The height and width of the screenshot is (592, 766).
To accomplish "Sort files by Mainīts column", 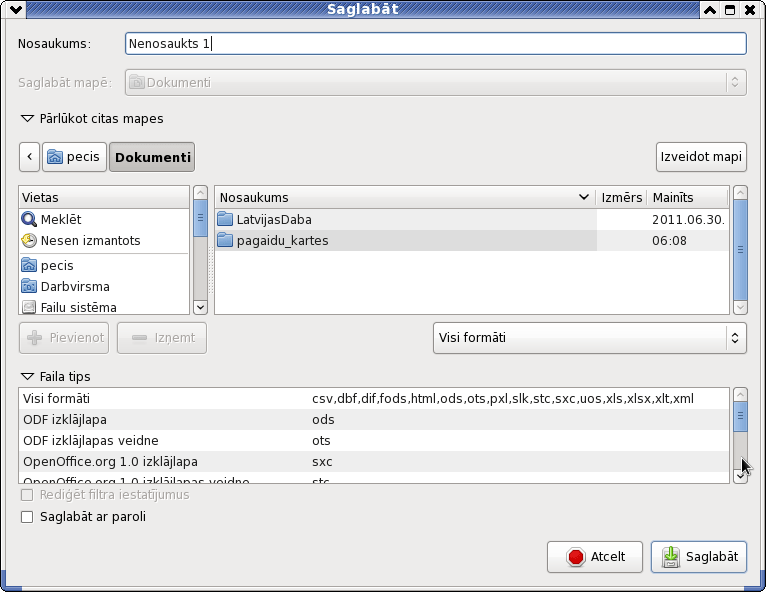I will (x=688, y=197).
